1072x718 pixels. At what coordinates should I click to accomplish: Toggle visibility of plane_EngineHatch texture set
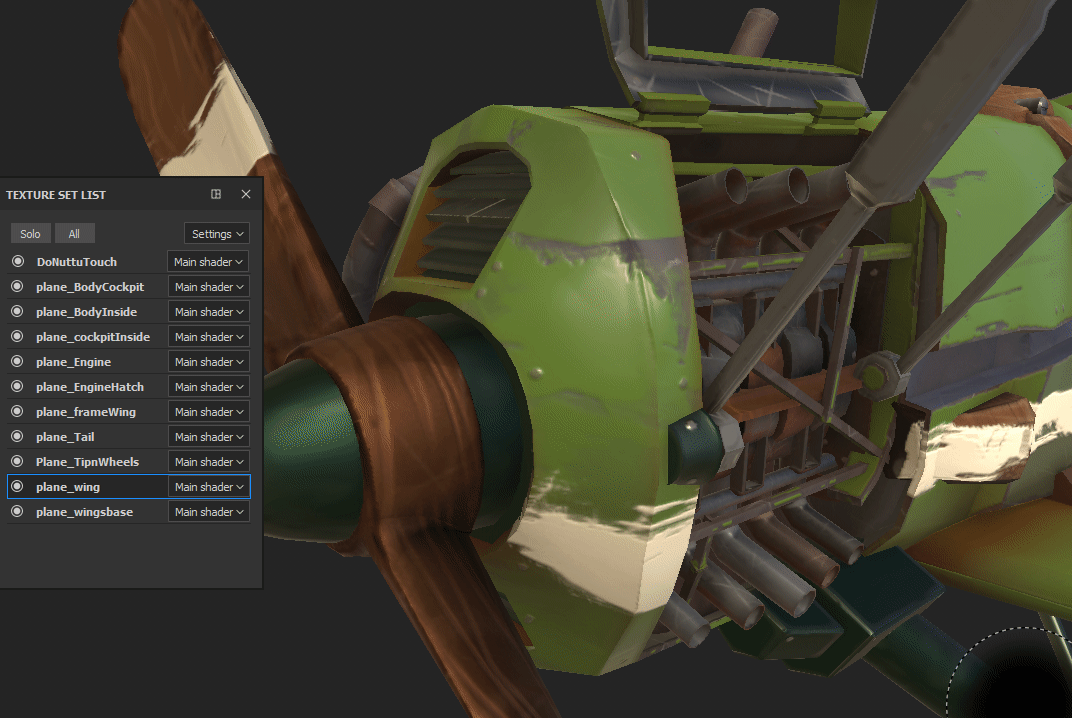coord(18,386)
